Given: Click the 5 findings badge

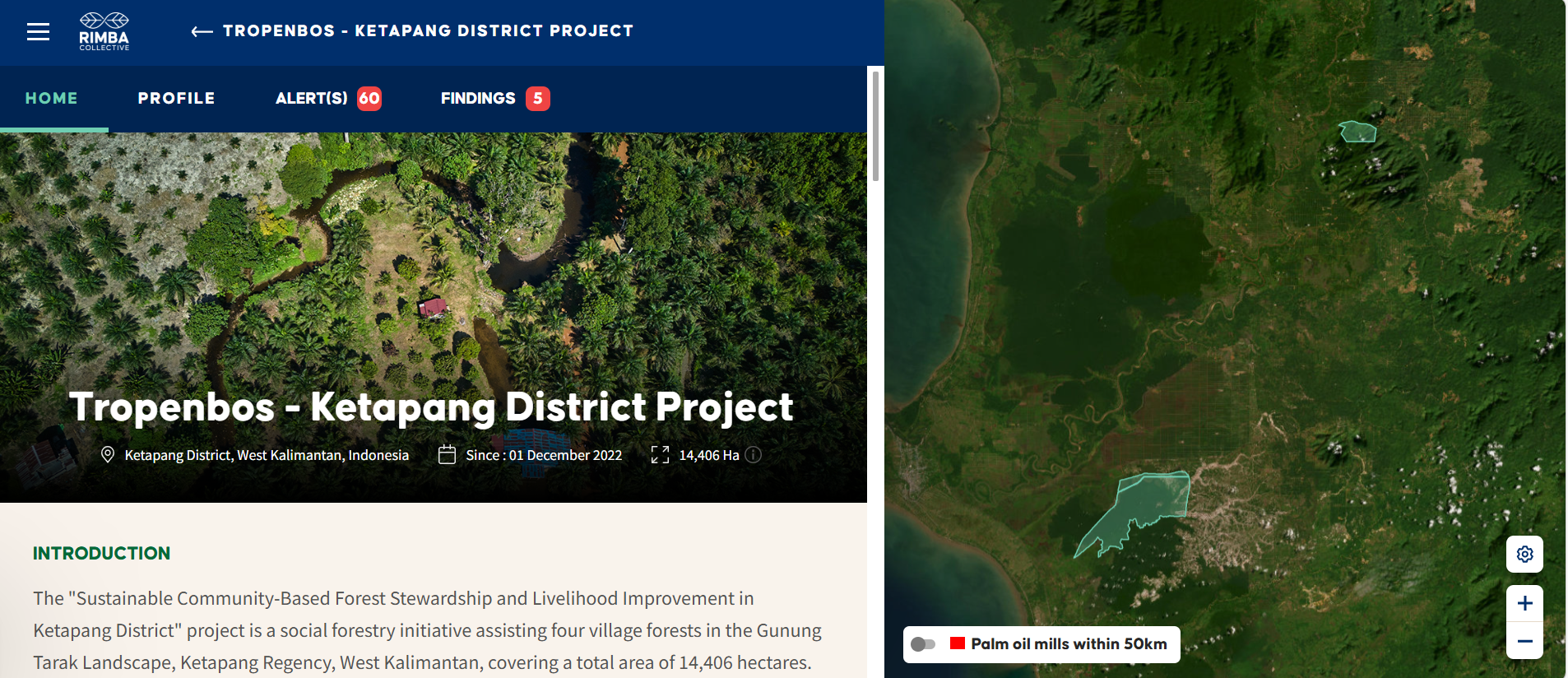Looking at the screenshot, I should (538, 99).
